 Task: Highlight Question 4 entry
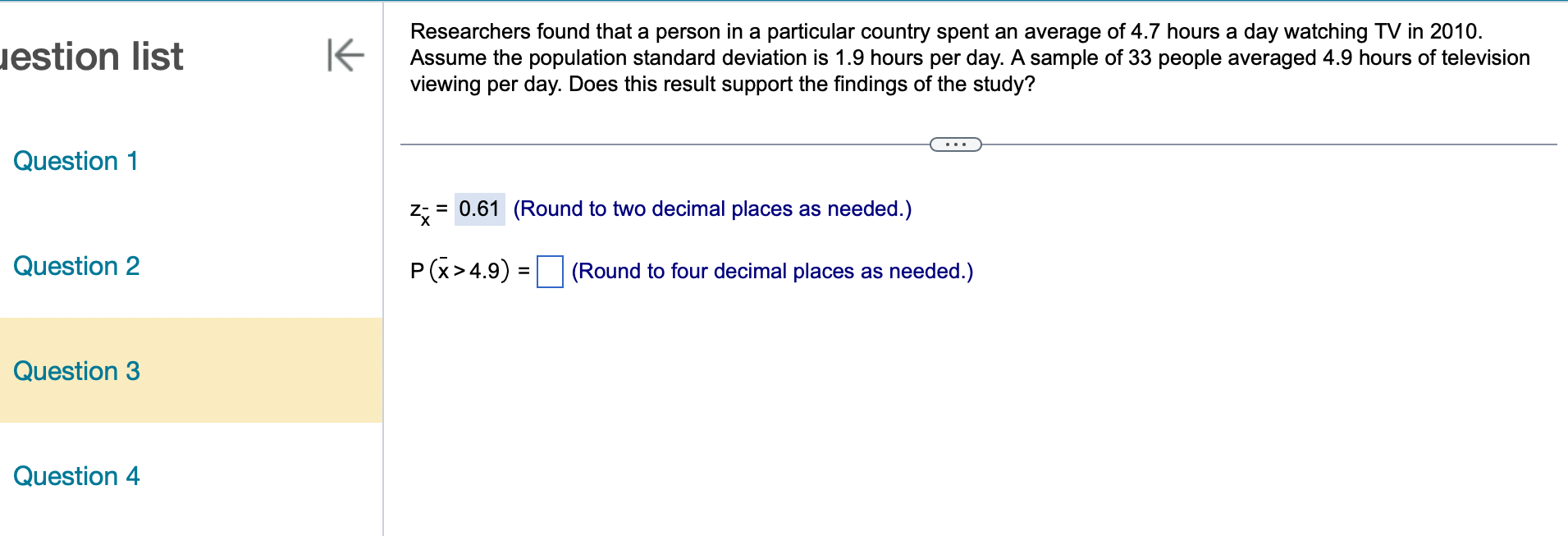pyautogui.click(x=76, y=476)
